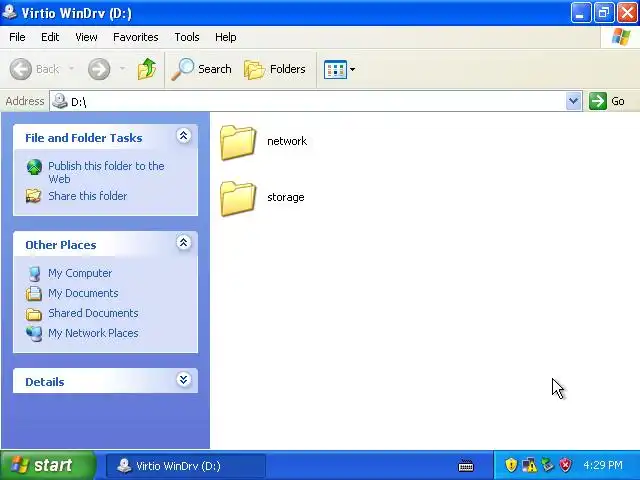Go up one folder level

click(x=147, y=69)
